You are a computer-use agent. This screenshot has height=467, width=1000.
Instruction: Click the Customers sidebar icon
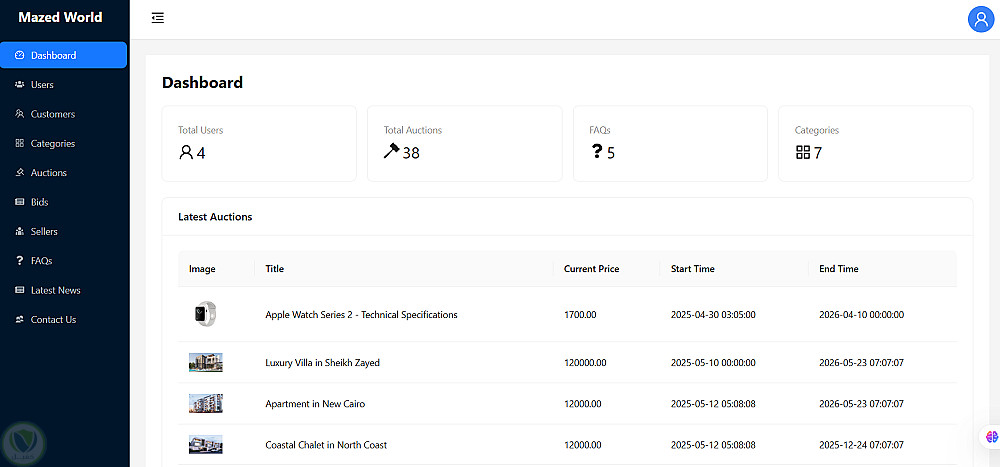pos(20,114)
